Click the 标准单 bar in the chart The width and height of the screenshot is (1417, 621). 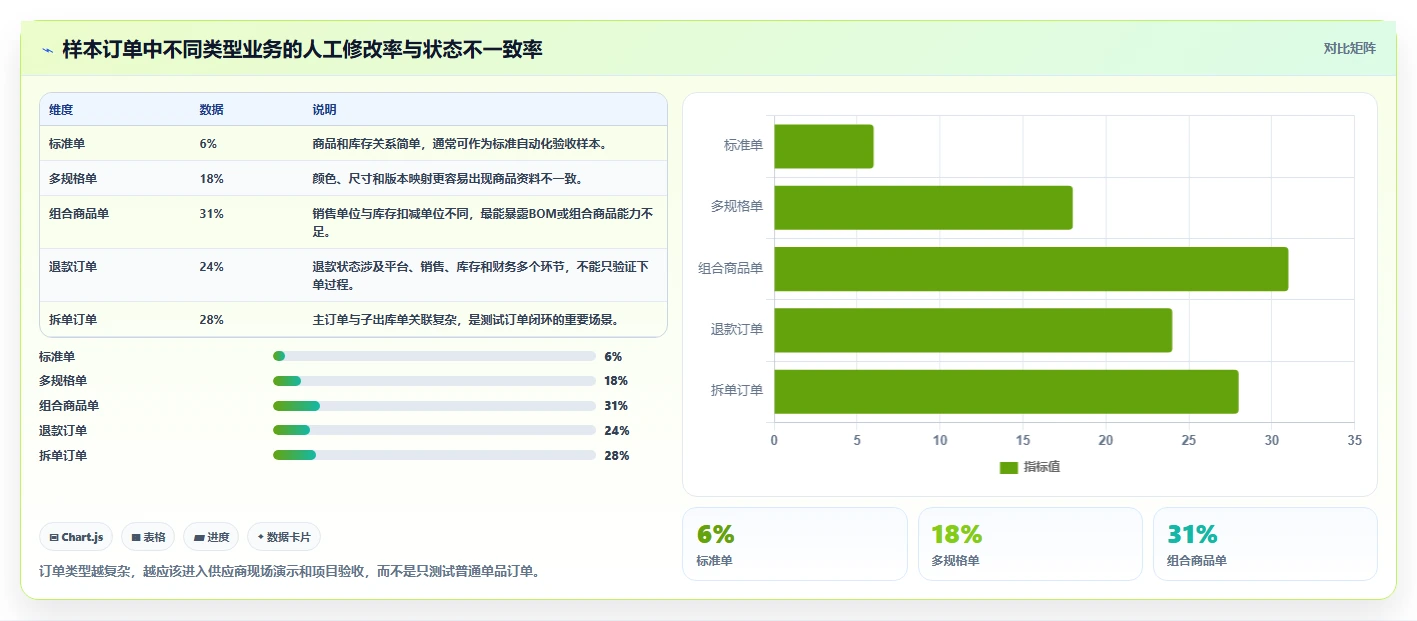point(824,146)
